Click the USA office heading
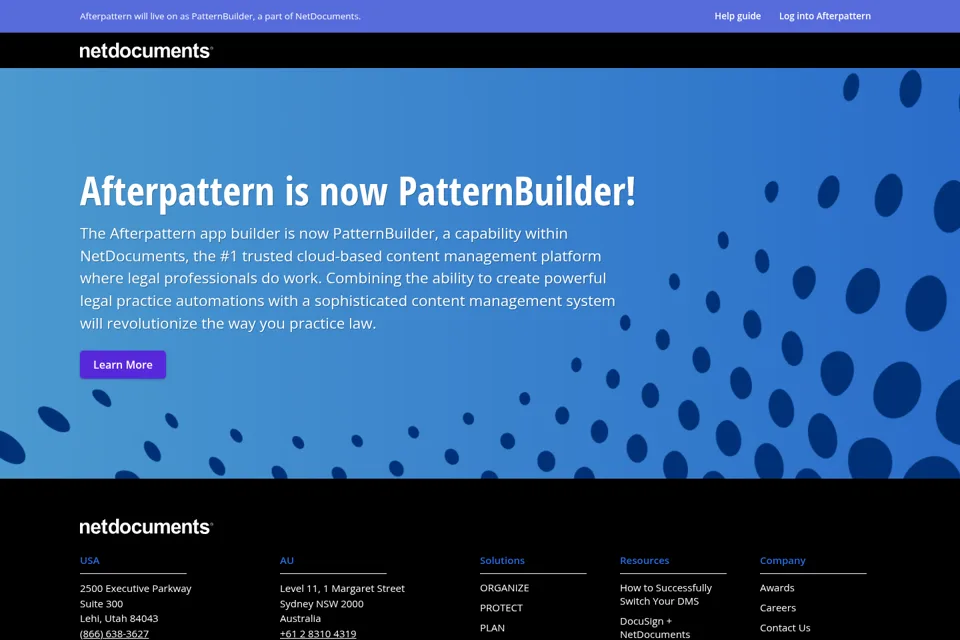 point(89,560)
